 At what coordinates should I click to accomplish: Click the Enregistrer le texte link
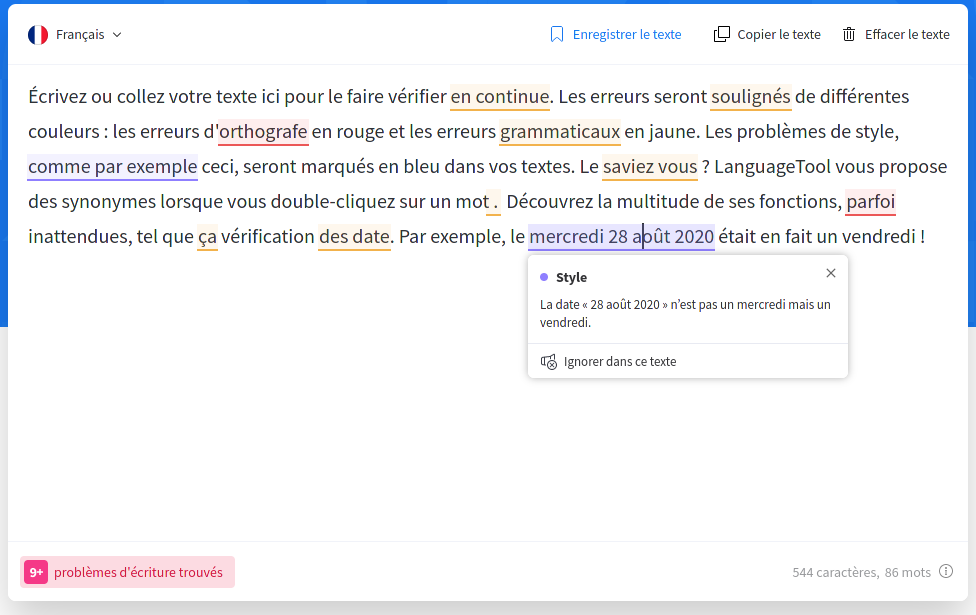point(627,34)
